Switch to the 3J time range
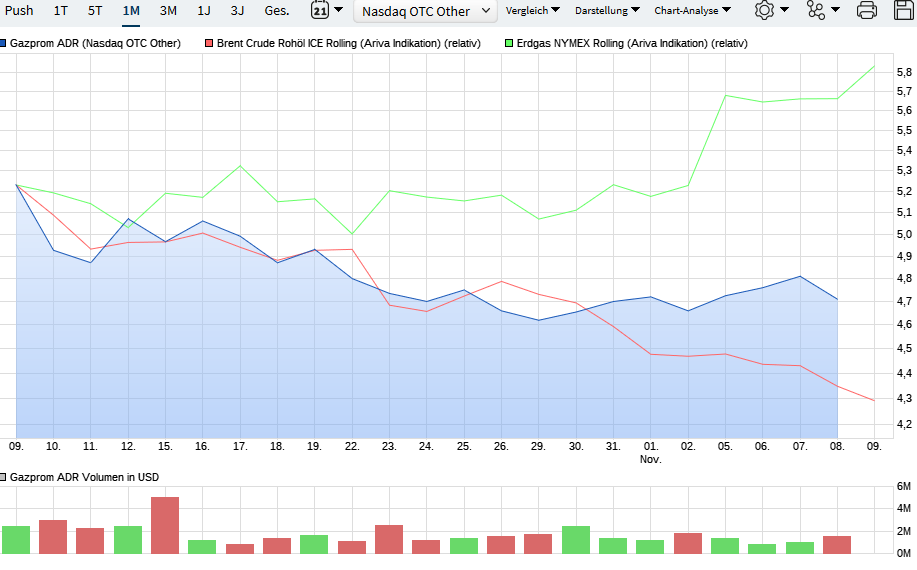917x570 pixels. click(237, 11)
